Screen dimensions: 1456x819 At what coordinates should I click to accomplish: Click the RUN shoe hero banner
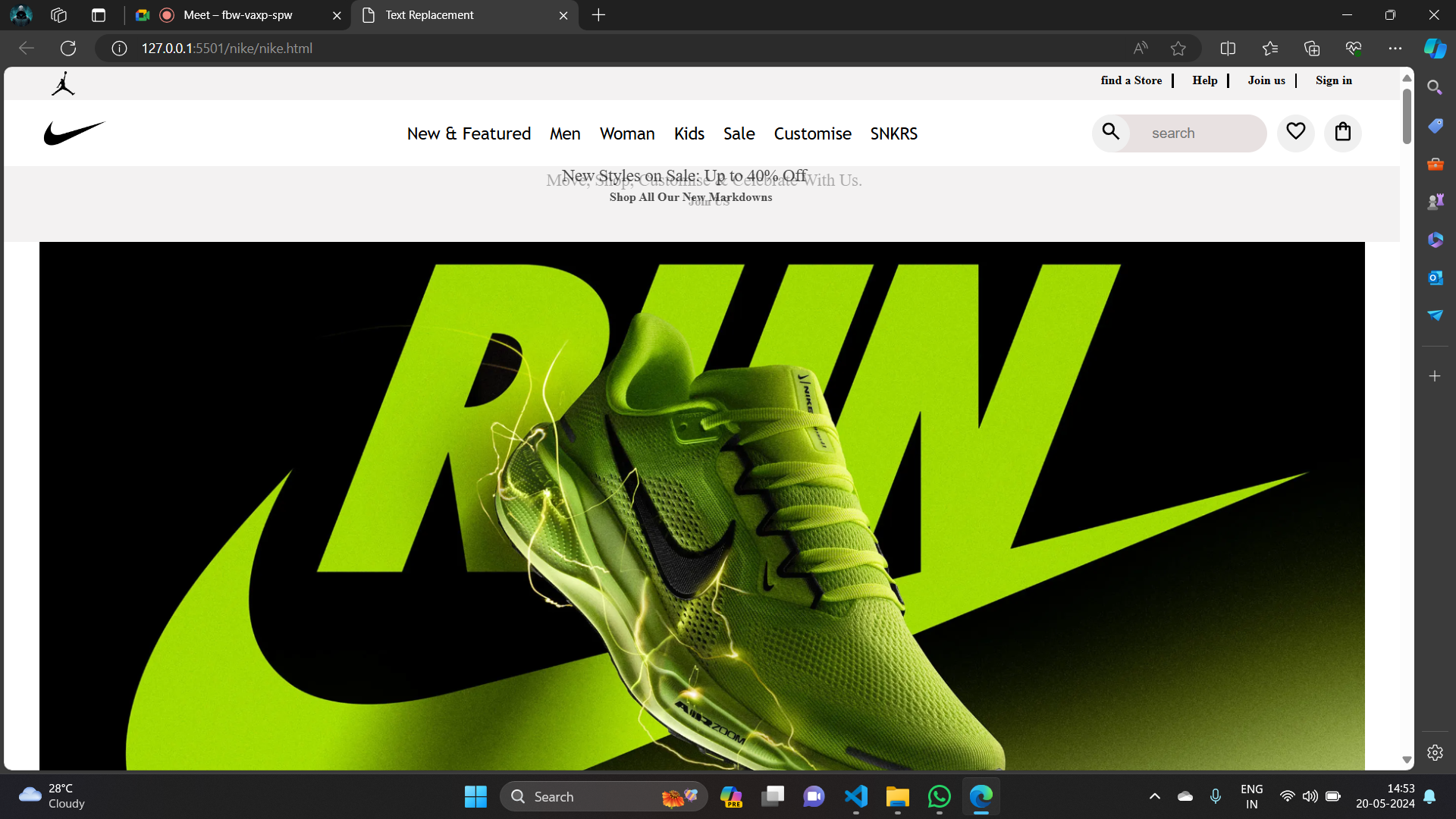point(701,506)
